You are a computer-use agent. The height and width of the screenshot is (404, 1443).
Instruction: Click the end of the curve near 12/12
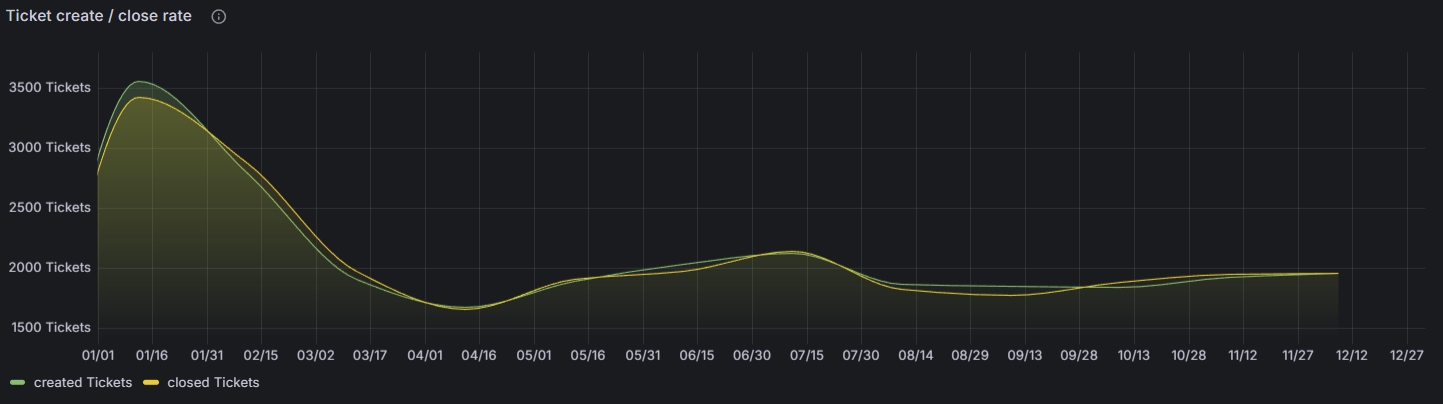click(1337, 273)
